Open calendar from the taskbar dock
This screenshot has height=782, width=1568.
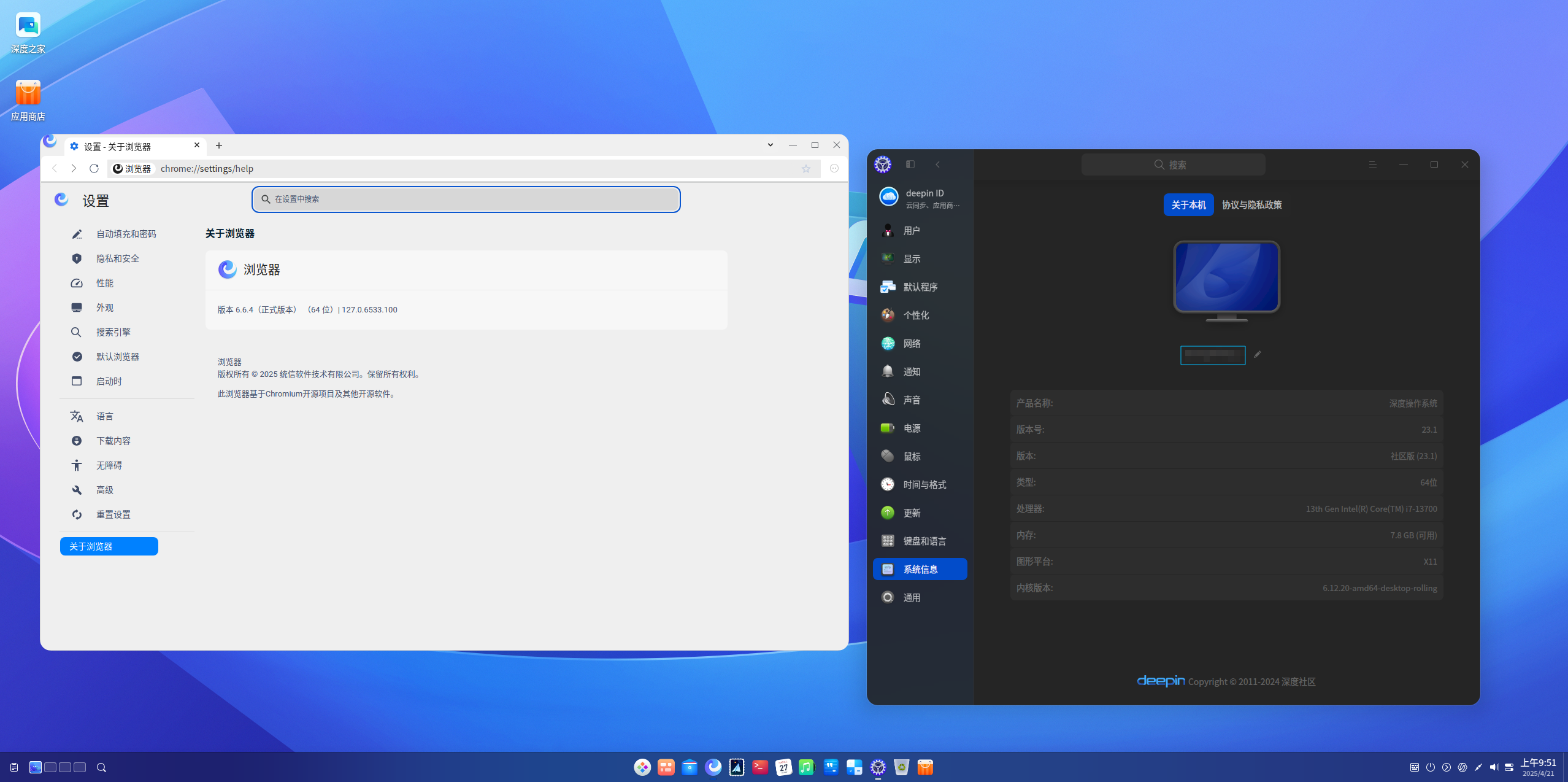[x=783, y=767]
